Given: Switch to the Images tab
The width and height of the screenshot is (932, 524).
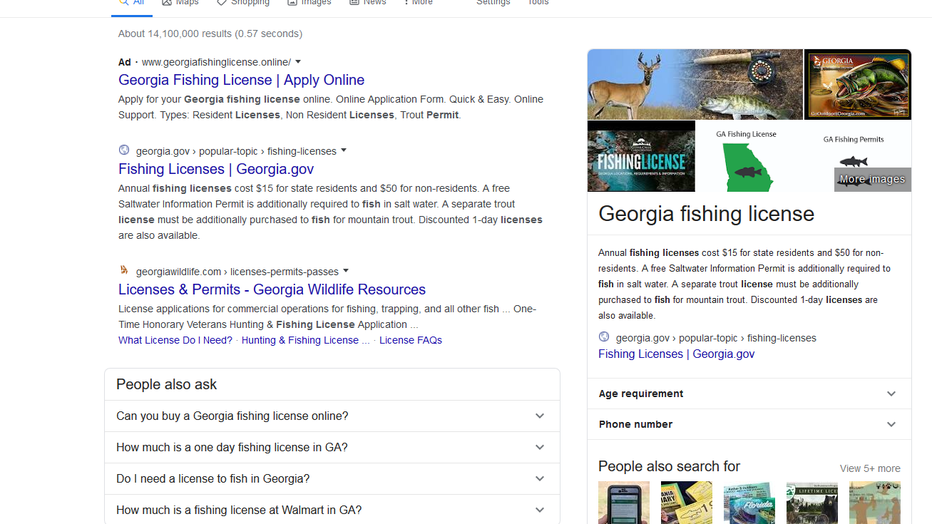Looking at the screenshot, I should [x=309, y=3].
